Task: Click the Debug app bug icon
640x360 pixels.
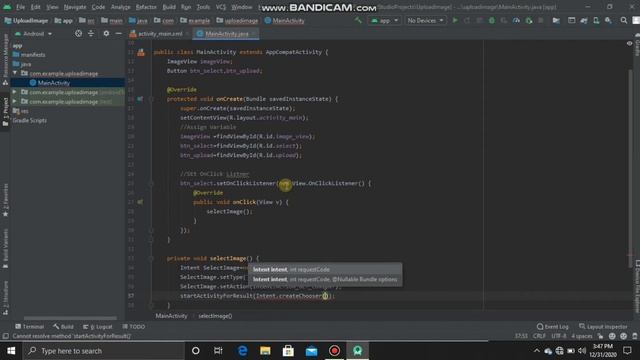Action: click(x=491, y=20)
